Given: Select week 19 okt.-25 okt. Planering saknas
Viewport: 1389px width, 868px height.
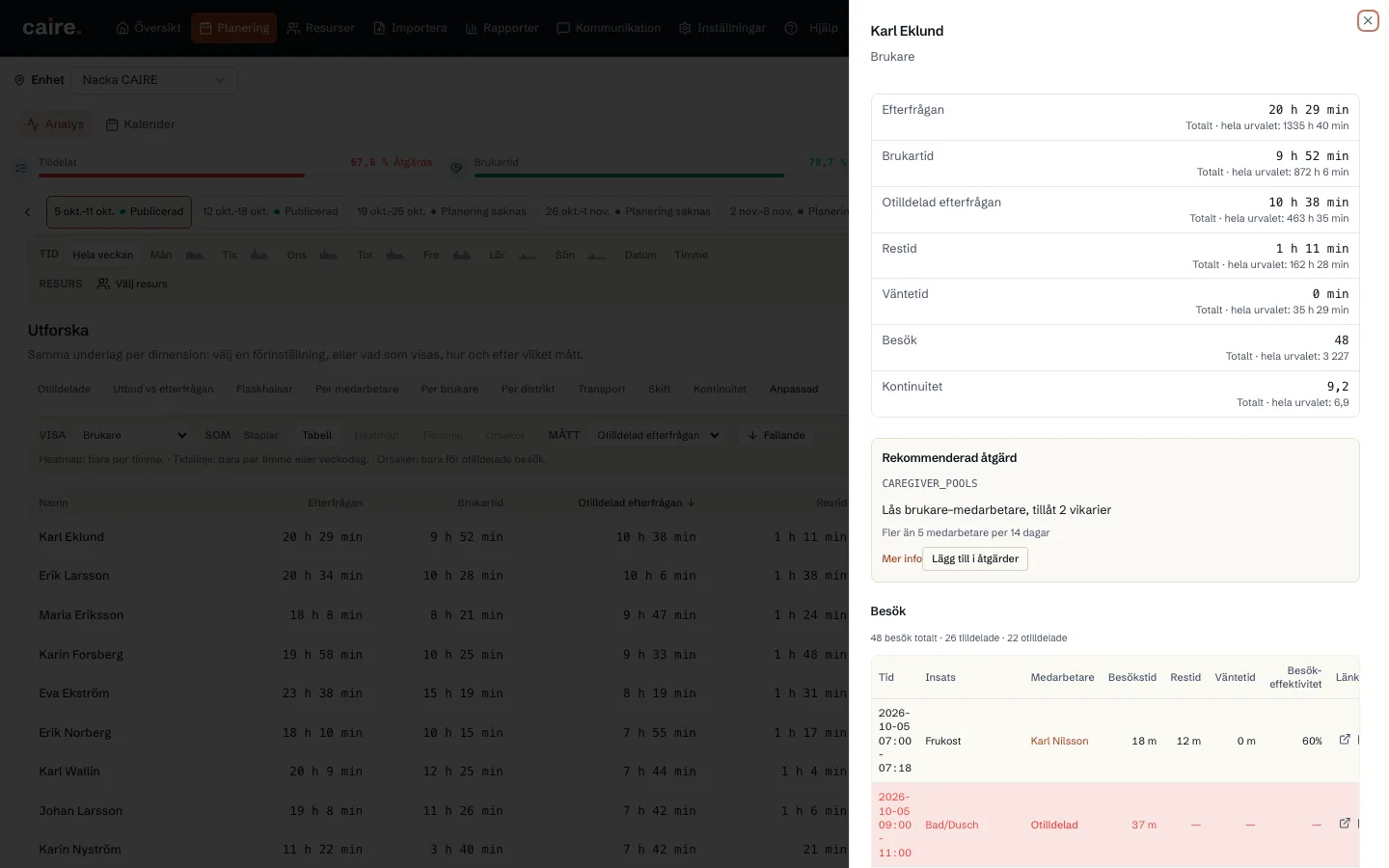Looking at the screenshot, I should tap(442, 212).
